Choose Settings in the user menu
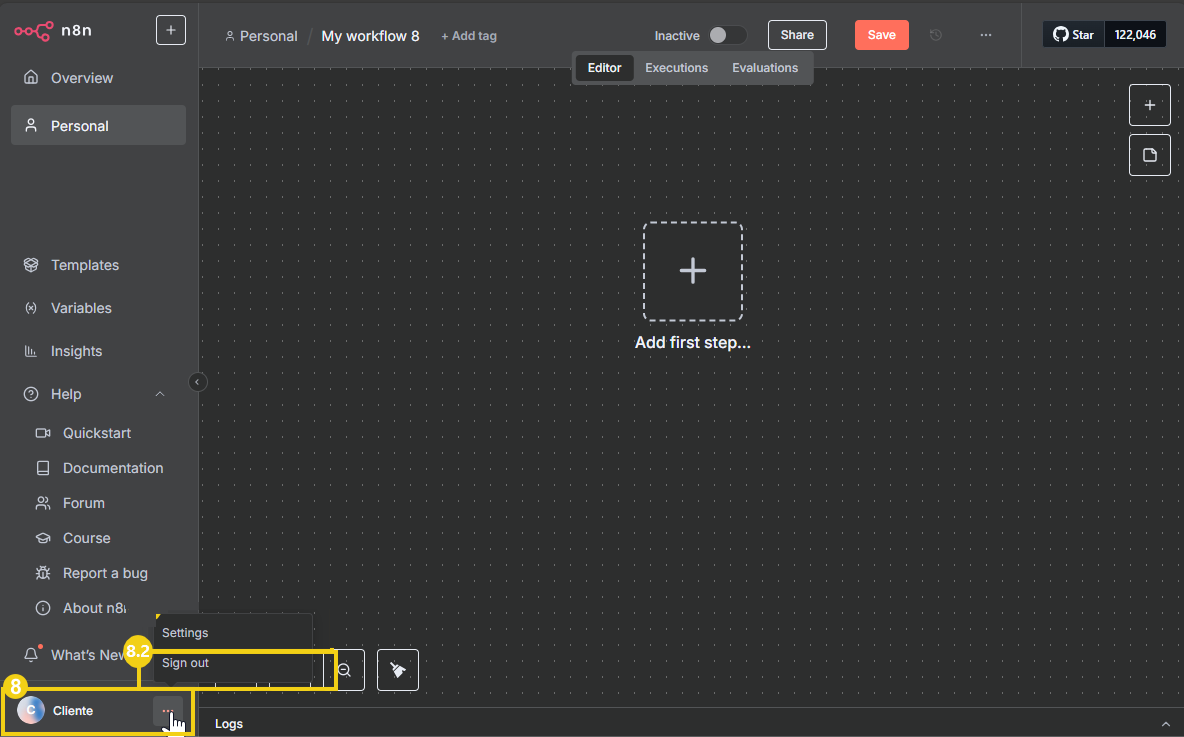The height and width of the screenshot is (737, 1184). pos(233,633)
